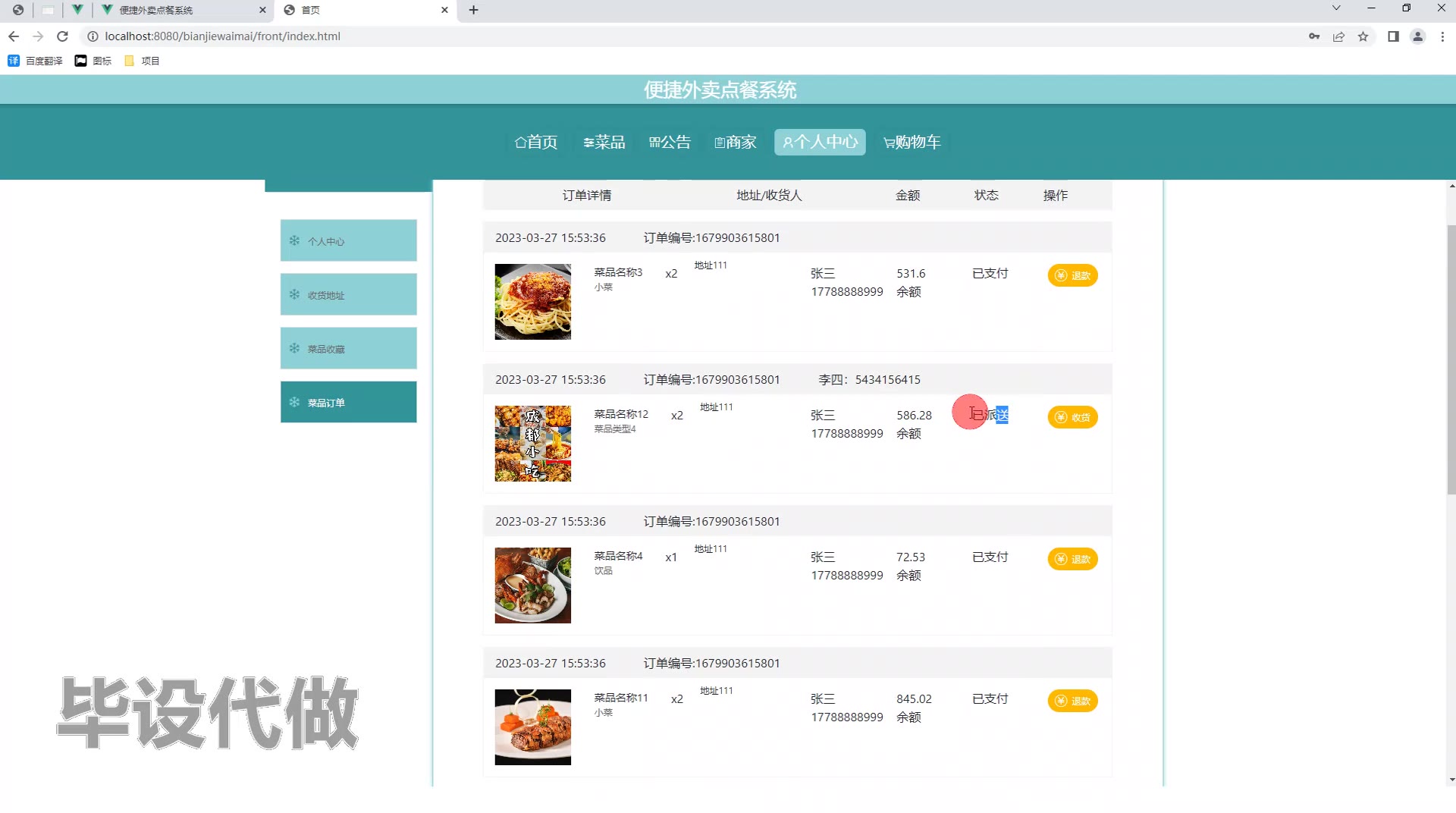Open the 菜品名称3 pasta thumbnail
Screen dimensions: 1456x813
pyautogui.click(x=533, y=302)
